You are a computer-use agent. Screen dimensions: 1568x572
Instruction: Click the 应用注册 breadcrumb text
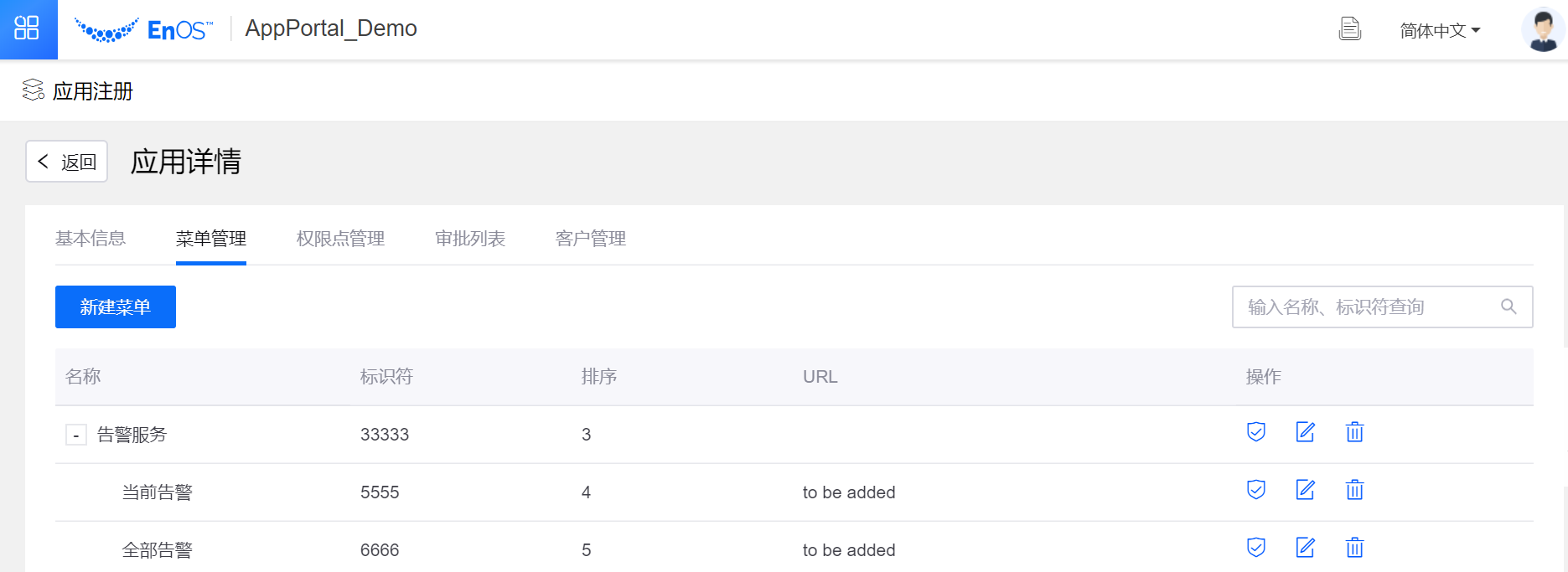point(93,91)
